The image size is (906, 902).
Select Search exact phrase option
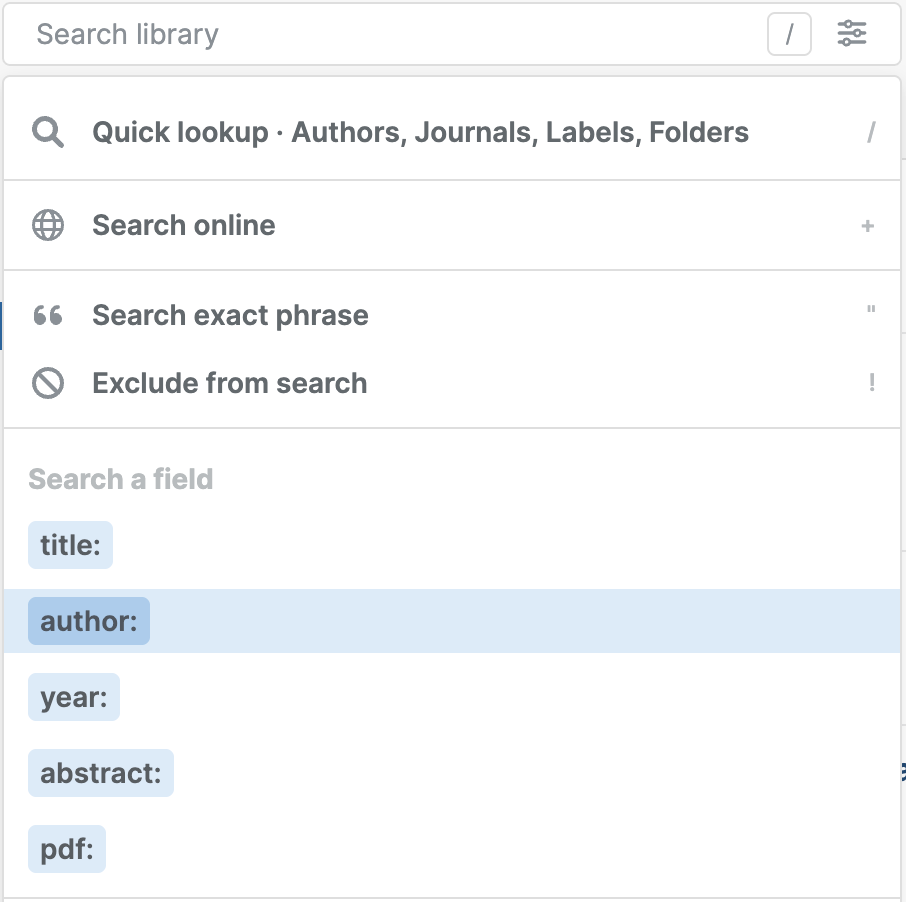[230, 316]
